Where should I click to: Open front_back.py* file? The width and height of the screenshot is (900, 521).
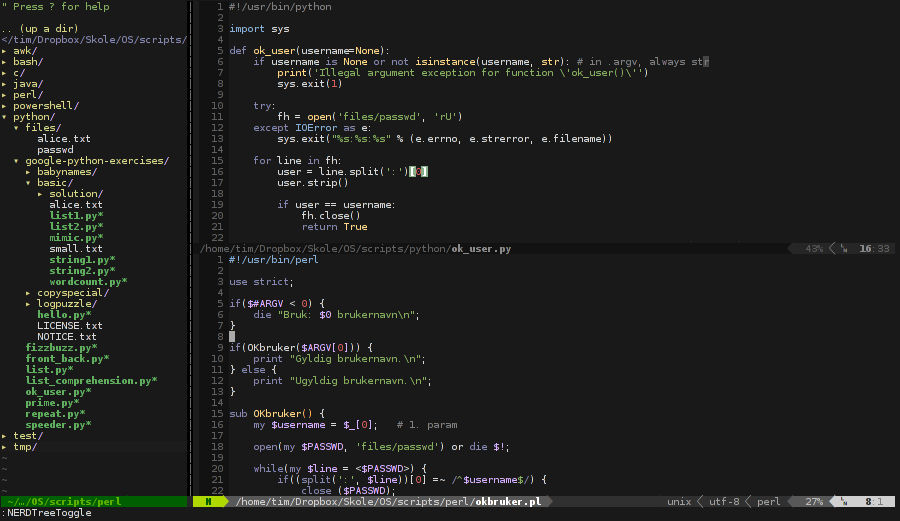coord(67,359)
